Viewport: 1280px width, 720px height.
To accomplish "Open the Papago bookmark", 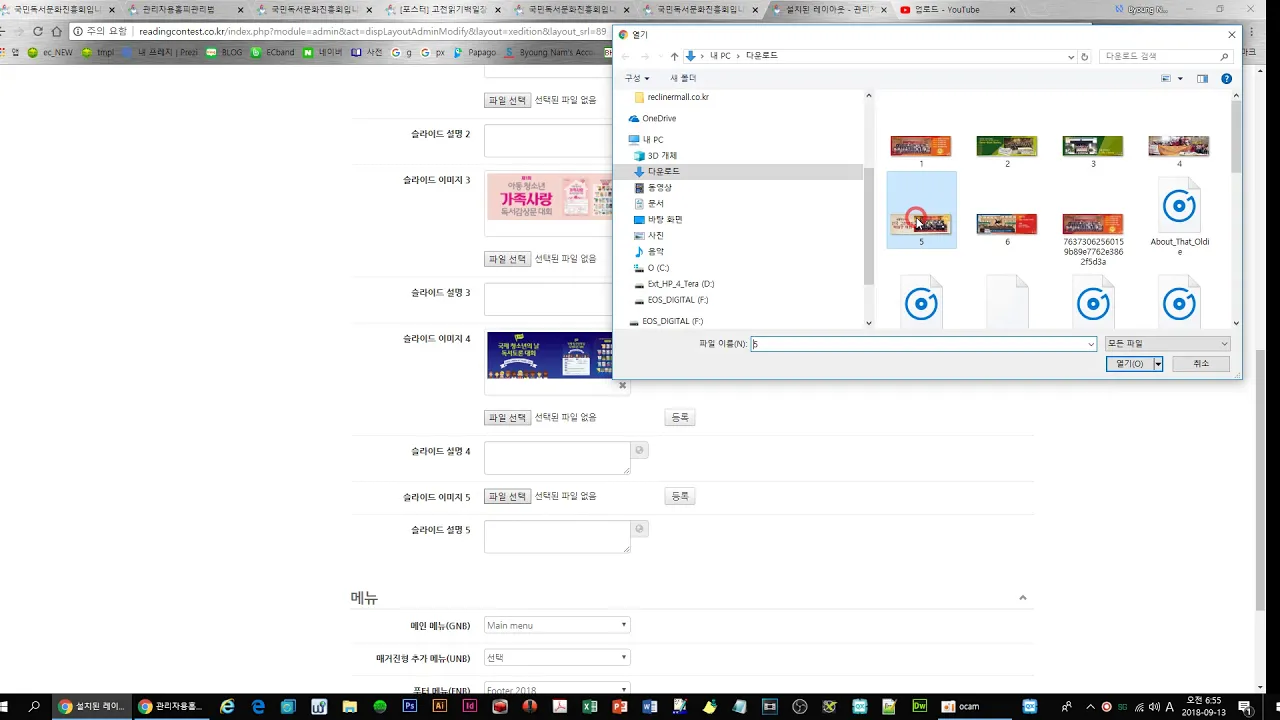I will click(473, 53).
